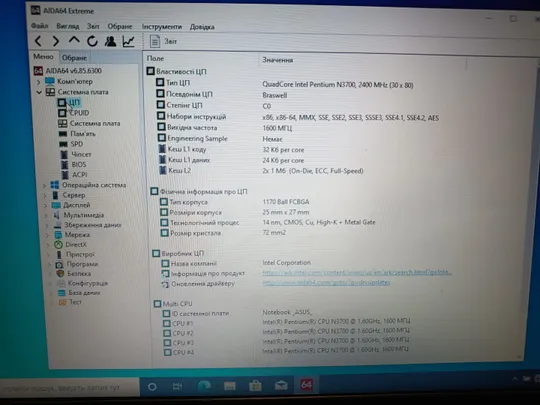Go back with the left arrow toolbar icon

(38, 41)
